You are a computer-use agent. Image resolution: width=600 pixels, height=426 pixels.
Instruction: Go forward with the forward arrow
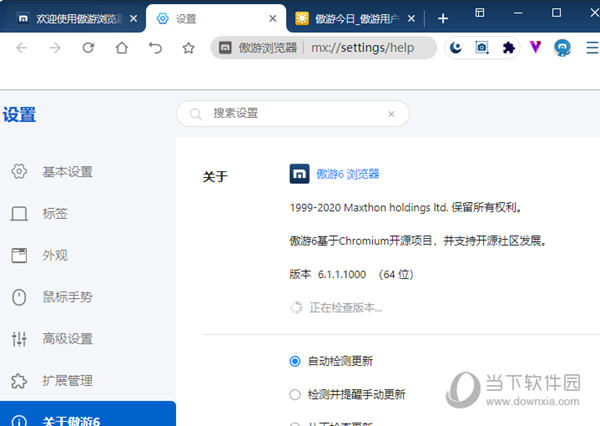pos(55,48)
